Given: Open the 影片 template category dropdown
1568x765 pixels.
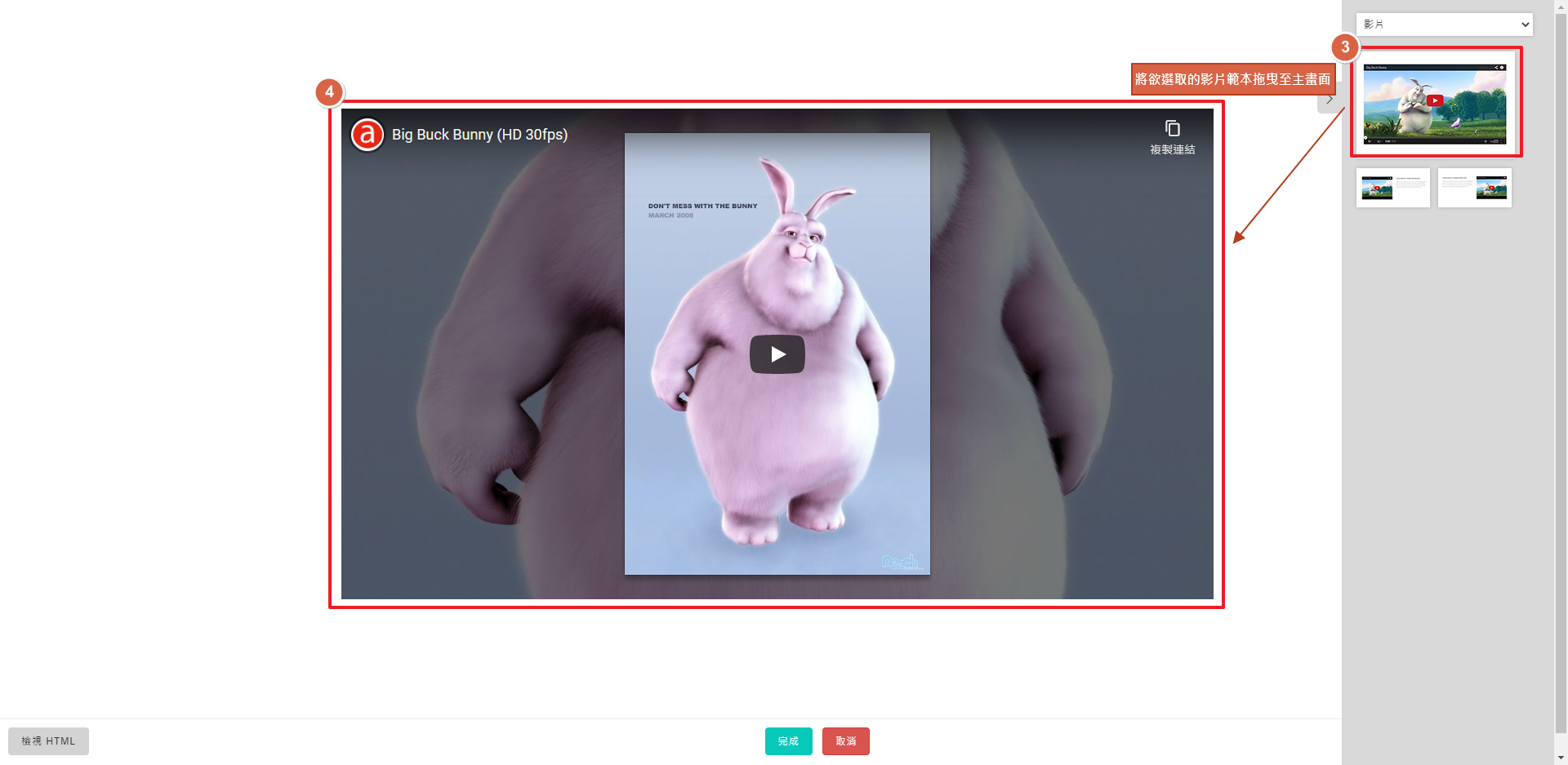Looking at the screenshot, I should tap(1444, 24).
